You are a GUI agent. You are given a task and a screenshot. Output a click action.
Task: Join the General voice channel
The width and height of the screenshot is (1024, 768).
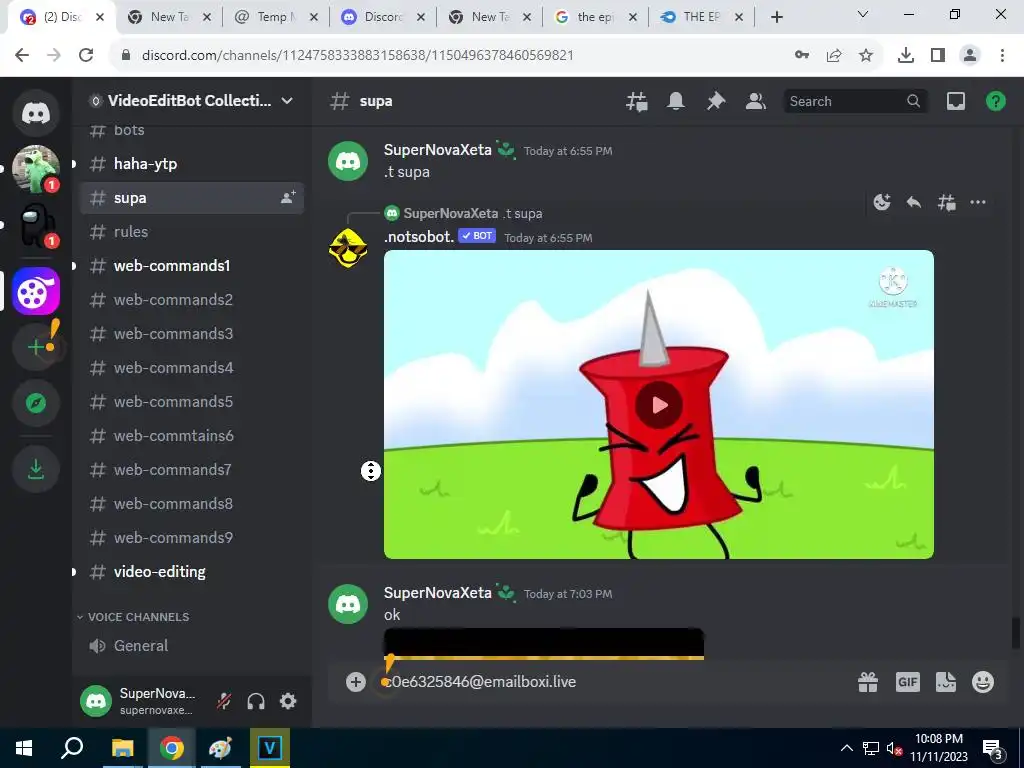(192, 646)
